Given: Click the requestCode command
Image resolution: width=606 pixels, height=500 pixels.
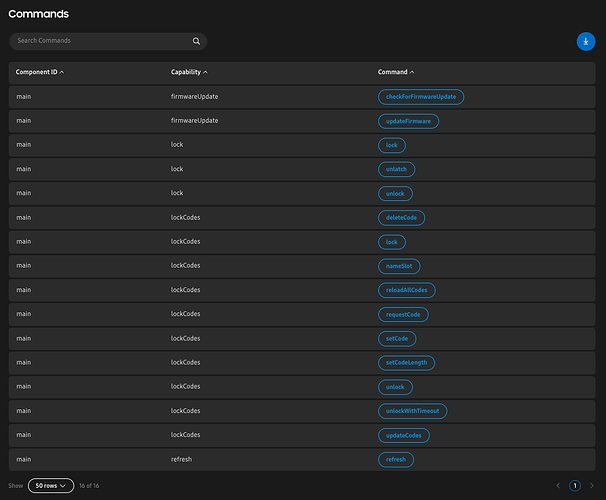Looking at the screenshot, I should pos(403,315).
